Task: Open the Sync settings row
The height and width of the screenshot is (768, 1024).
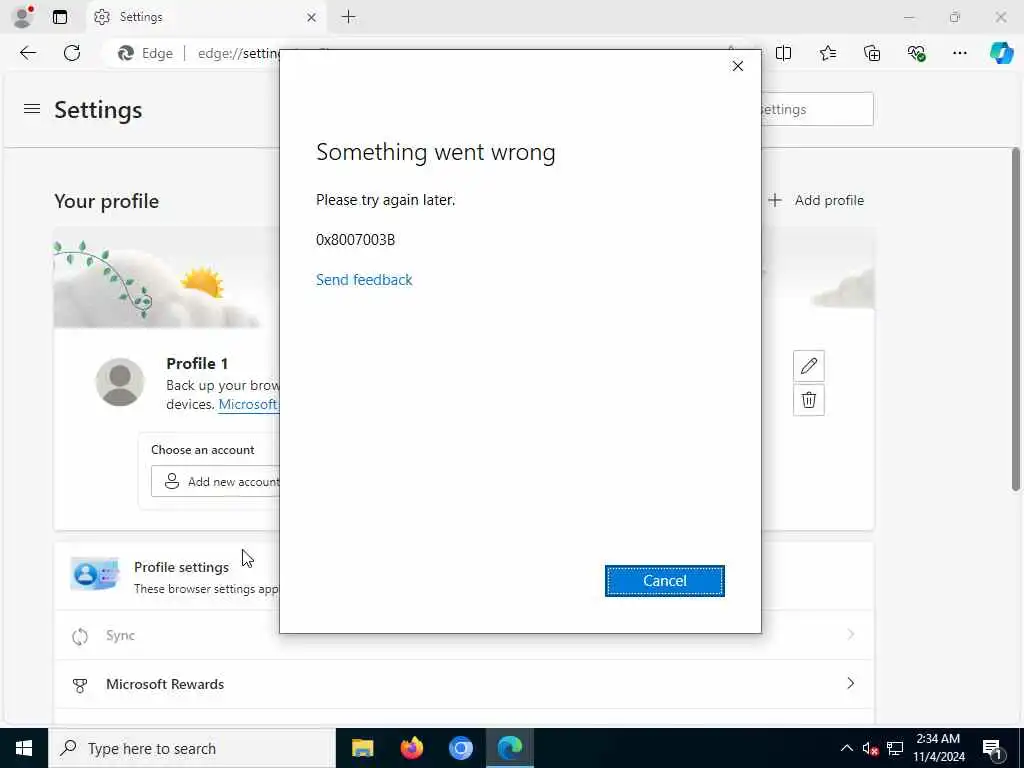Action: 464,635
